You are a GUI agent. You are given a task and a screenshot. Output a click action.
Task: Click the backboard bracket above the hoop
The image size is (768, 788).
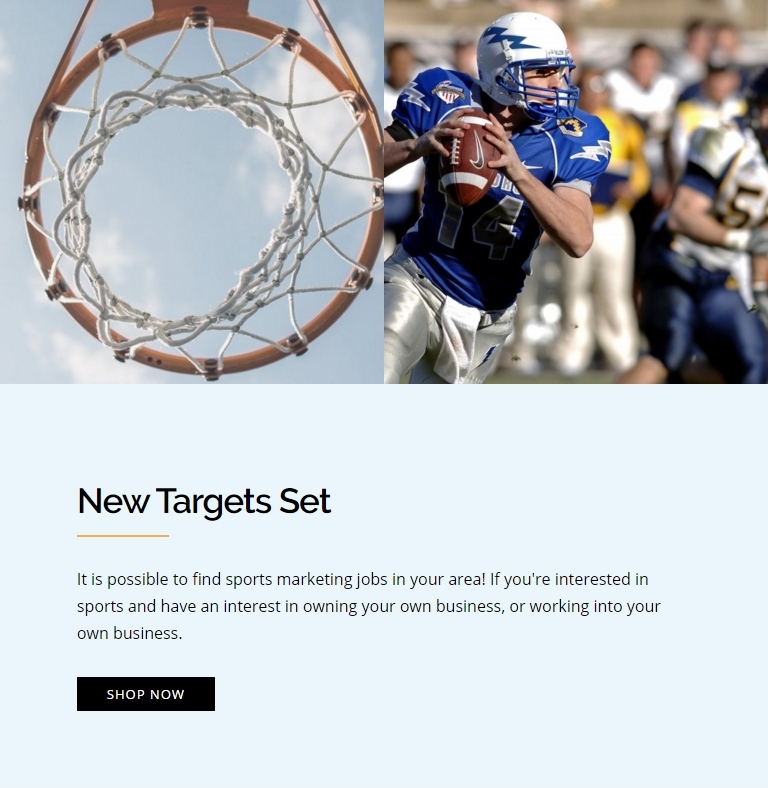[199, 9]
